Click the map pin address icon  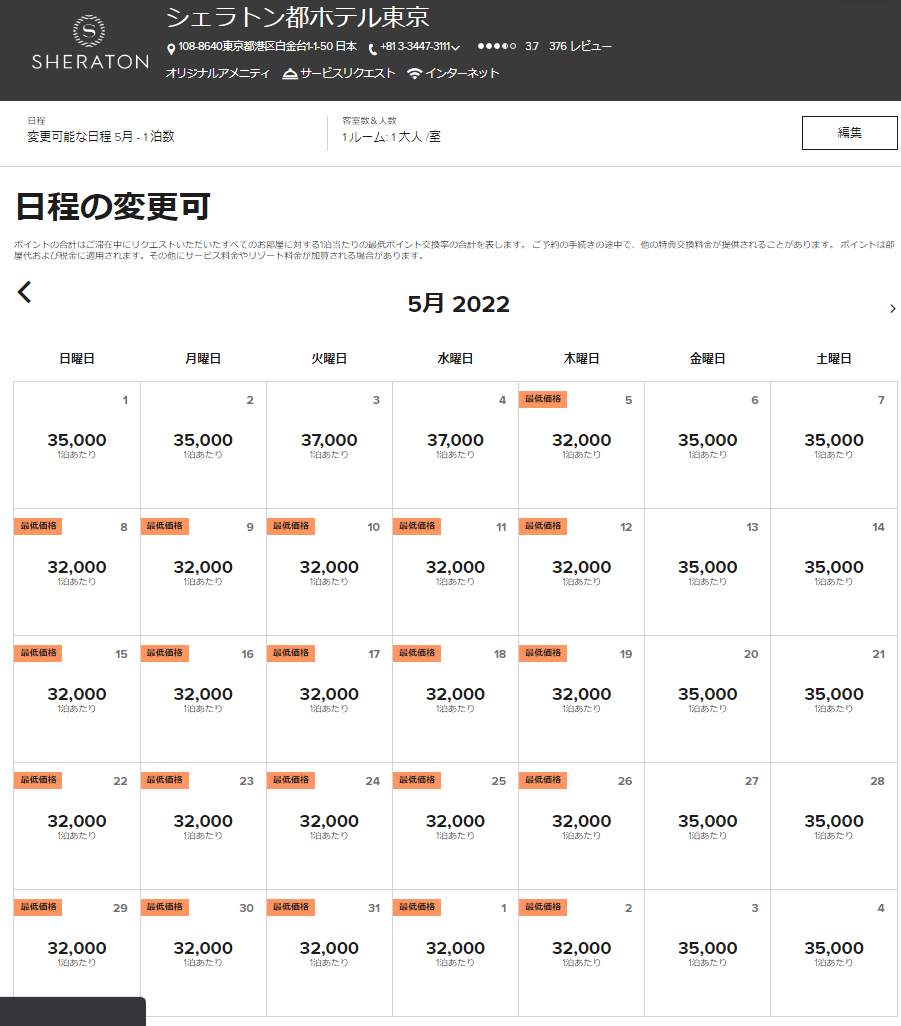point(171,48)
